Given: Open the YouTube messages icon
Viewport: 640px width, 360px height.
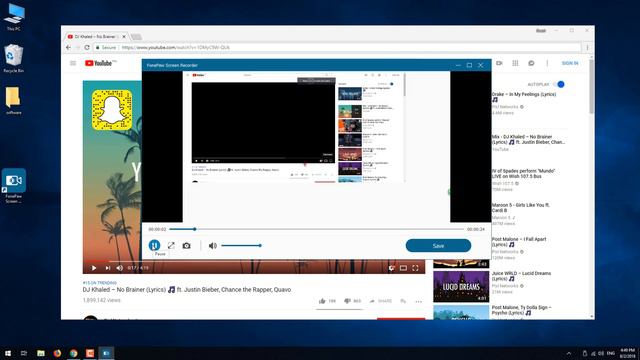Looking at the screenshot, I should point(531,63).
